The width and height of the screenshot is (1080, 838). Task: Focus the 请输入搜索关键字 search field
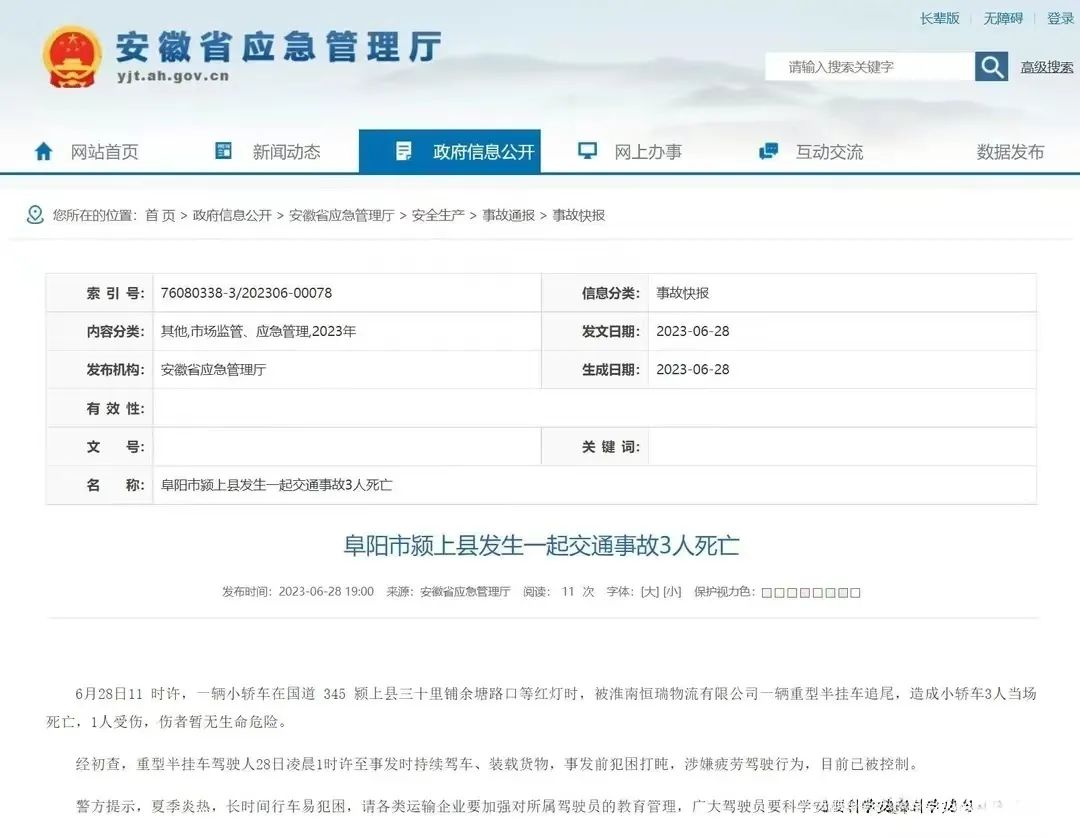[x=870, y=67]
